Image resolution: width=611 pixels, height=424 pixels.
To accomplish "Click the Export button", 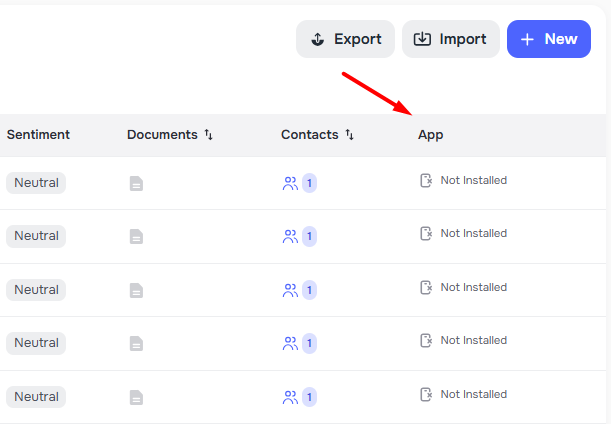I will (345, 39).
